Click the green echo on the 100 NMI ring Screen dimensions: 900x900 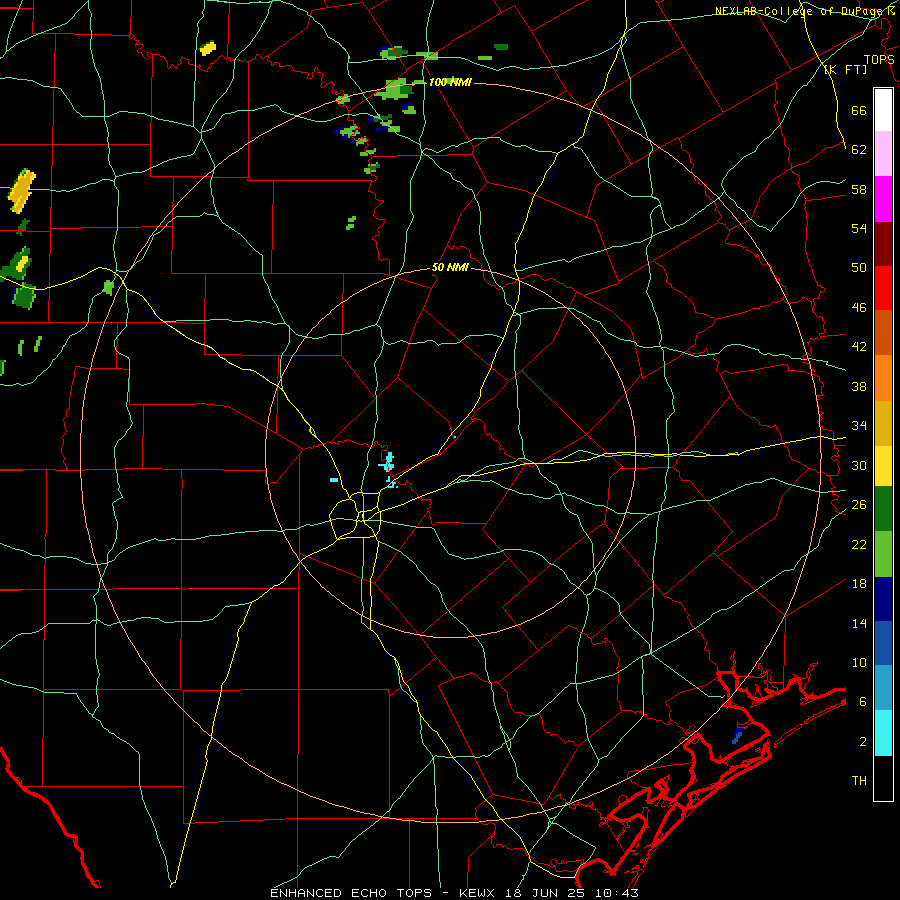coord(396,90)
